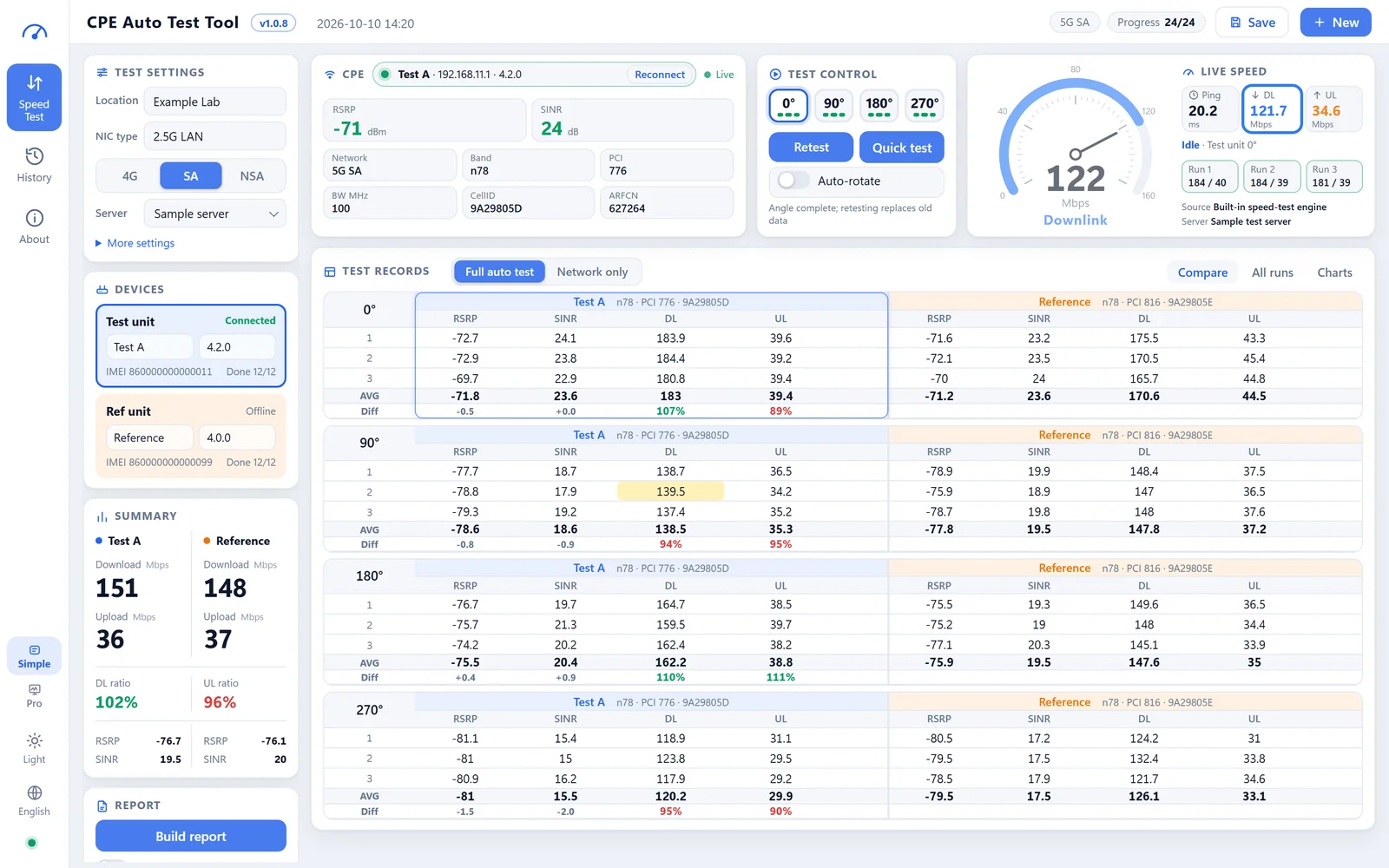Click the Reconnect link
The width and height of the screenshot is (1389, 868).
pyautogui.click(x=660, y=75)
